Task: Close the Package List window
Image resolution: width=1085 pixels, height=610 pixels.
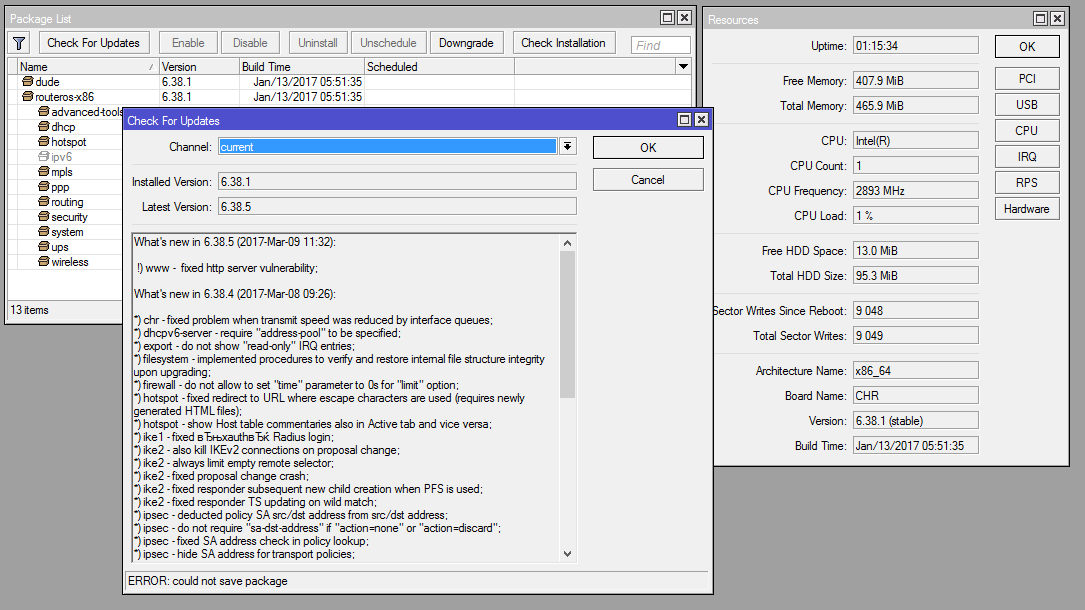Action: tap(684, 17)
